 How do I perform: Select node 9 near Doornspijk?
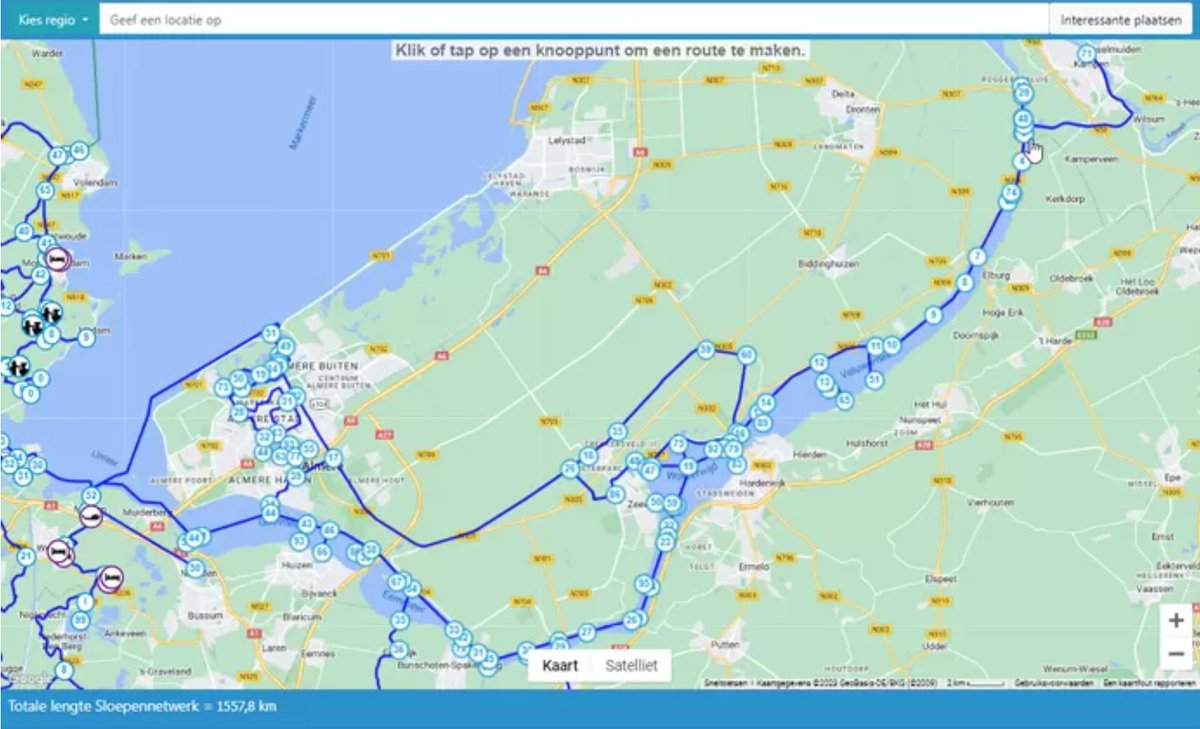[933, 314]
